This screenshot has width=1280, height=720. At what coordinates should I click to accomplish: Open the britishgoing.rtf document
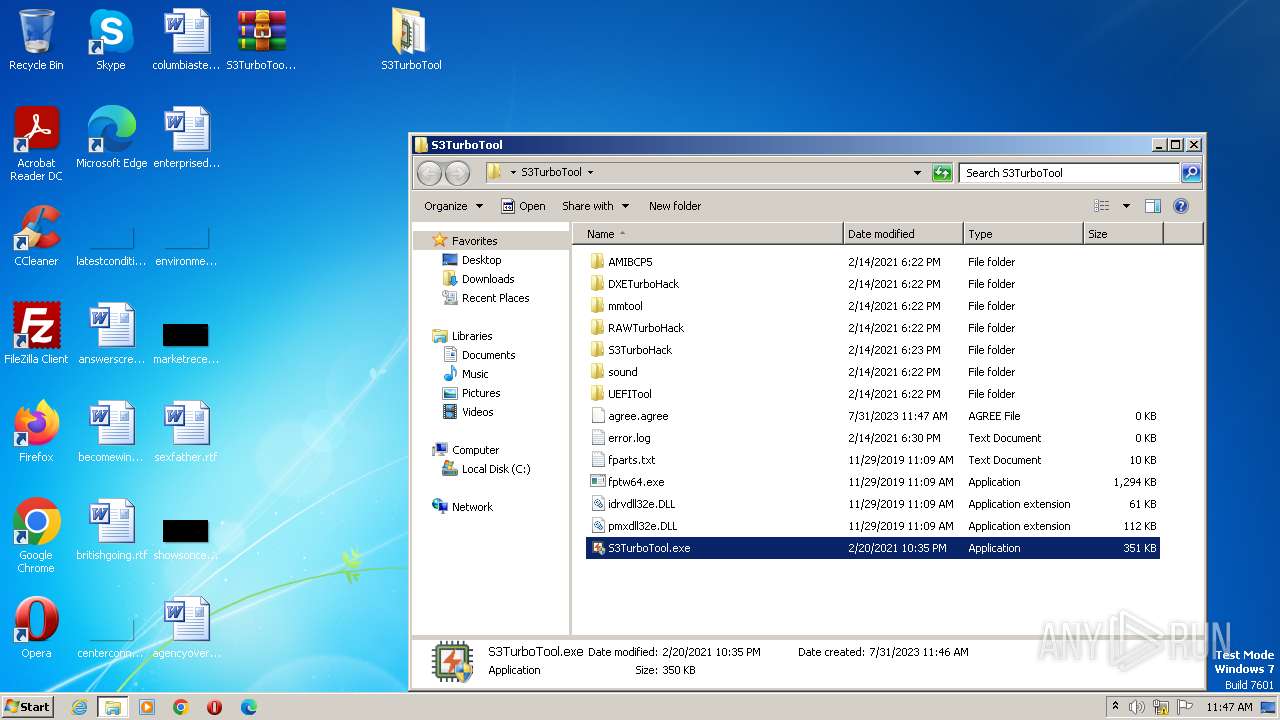pyautogui.click(x=111, y=530)
